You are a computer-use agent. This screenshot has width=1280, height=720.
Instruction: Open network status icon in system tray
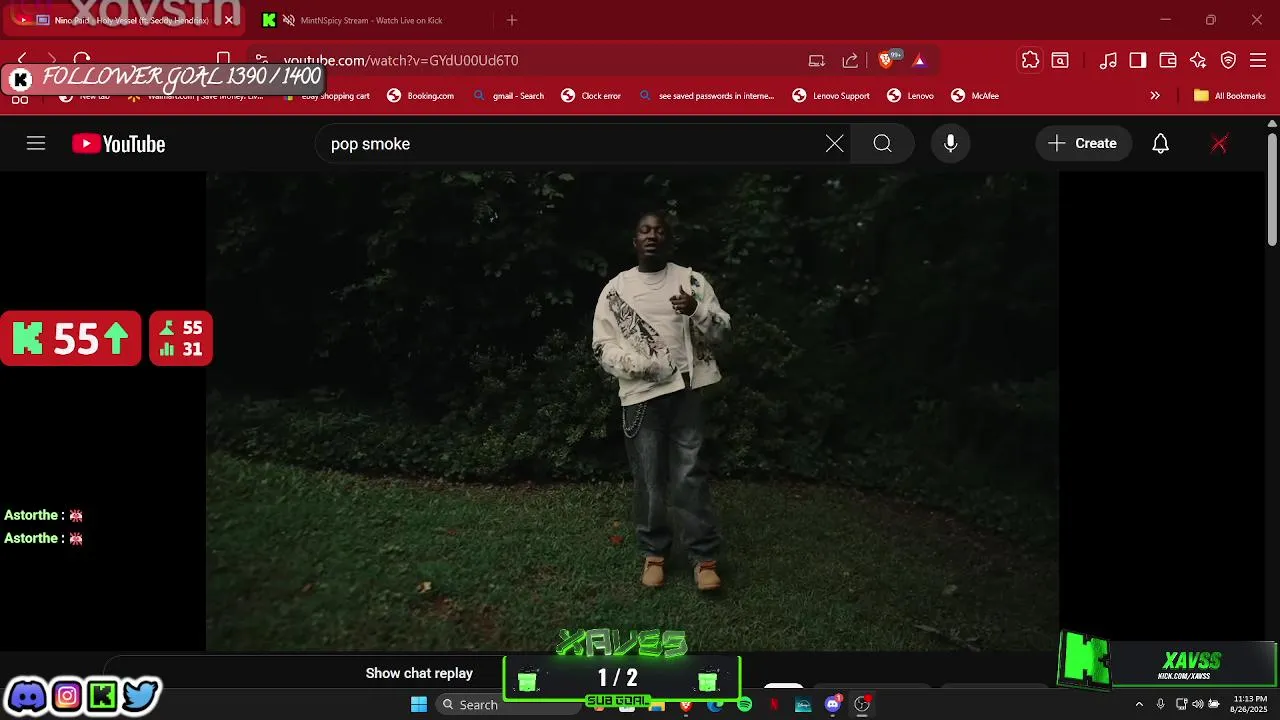[x=1180, y=704]
